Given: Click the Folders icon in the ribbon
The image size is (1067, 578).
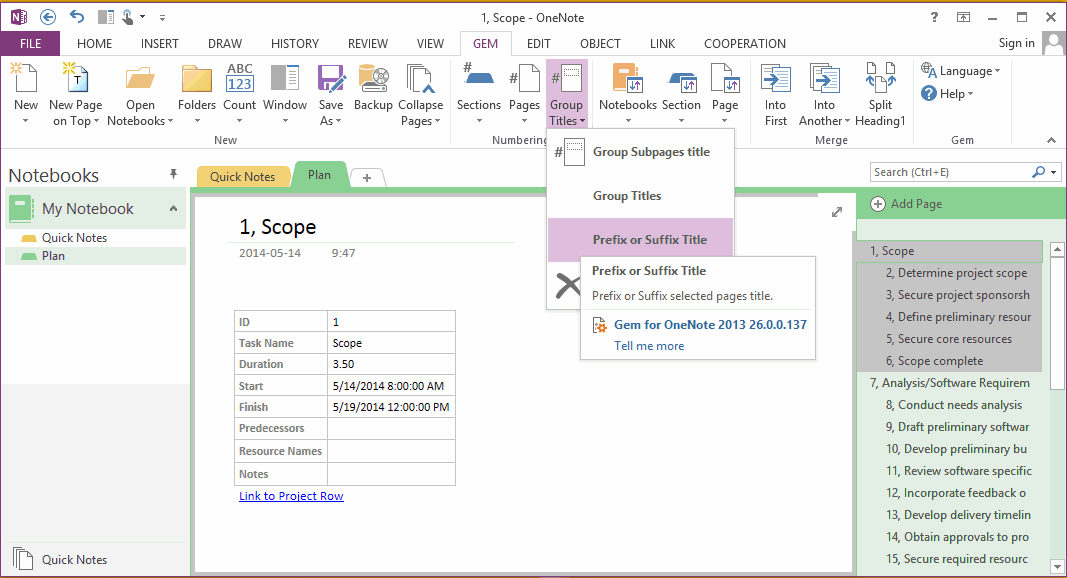Looking at the screenshot, I should (x=196, y=78).
